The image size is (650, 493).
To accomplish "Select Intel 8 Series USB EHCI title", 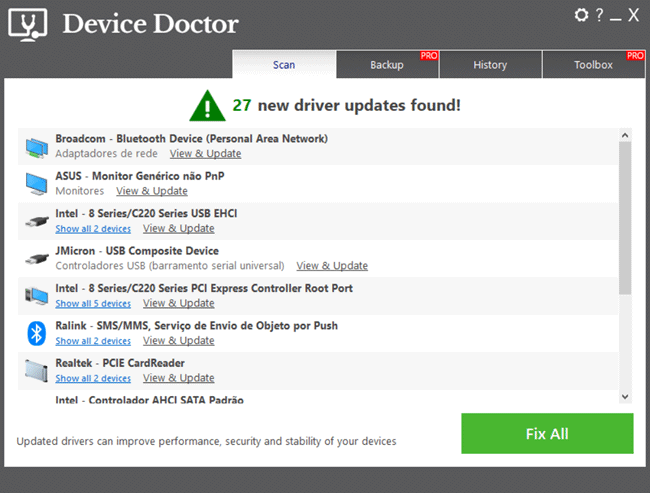I will coord(146,213).
